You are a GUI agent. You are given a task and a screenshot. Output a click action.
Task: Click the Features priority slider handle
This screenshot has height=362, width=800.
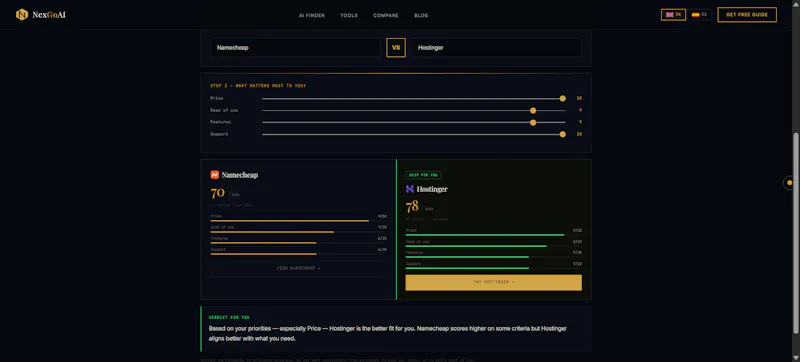[533, 122]
